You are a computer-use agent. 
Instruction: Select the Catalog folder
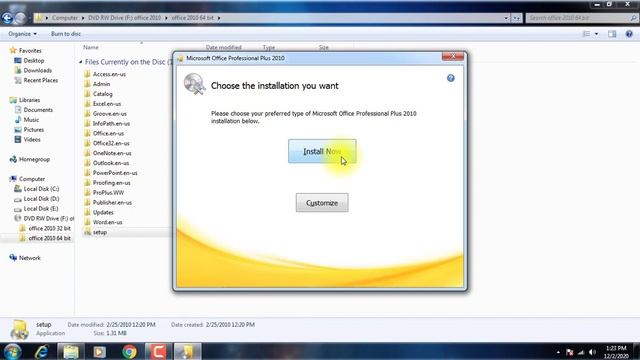tap(102, 94)
